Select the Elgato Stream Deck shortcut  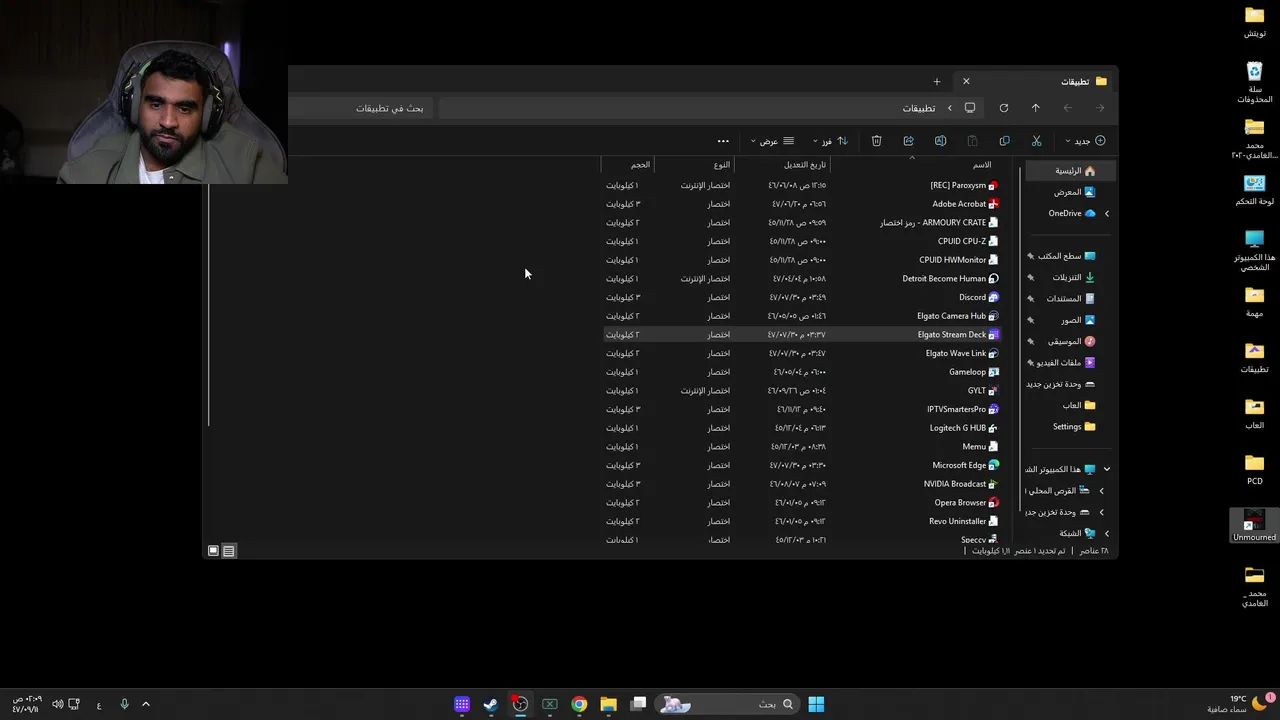click(958, 335)
